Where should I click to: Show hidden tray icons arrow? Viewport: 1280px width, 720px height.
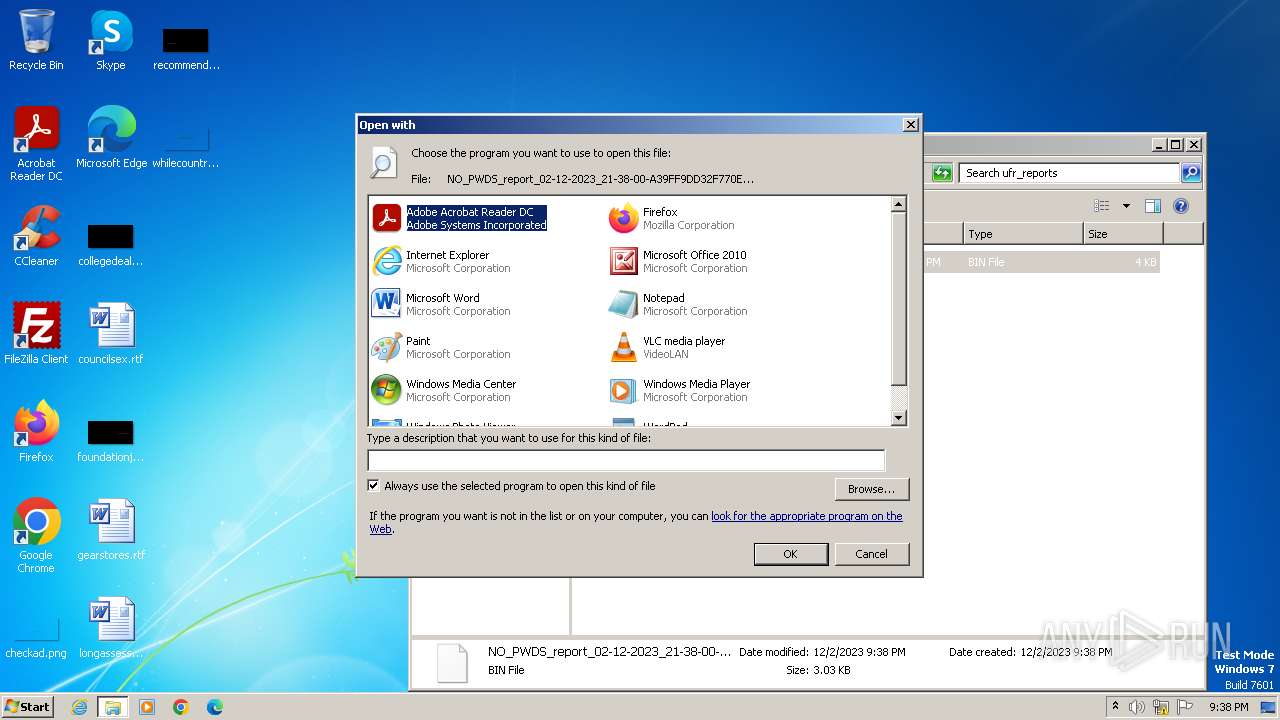tap(1115, 707)
